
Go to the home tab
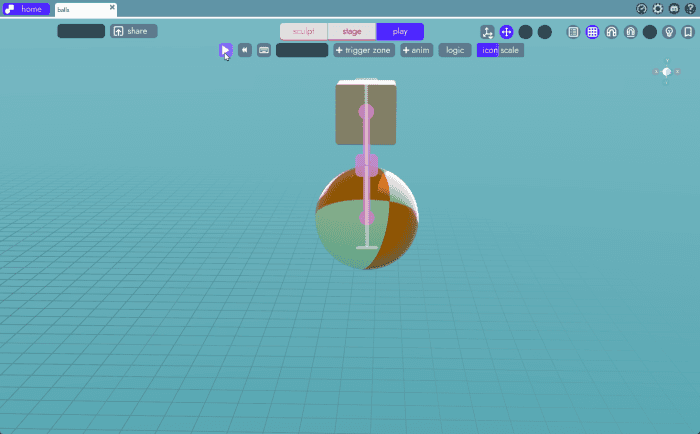point(26,8)
